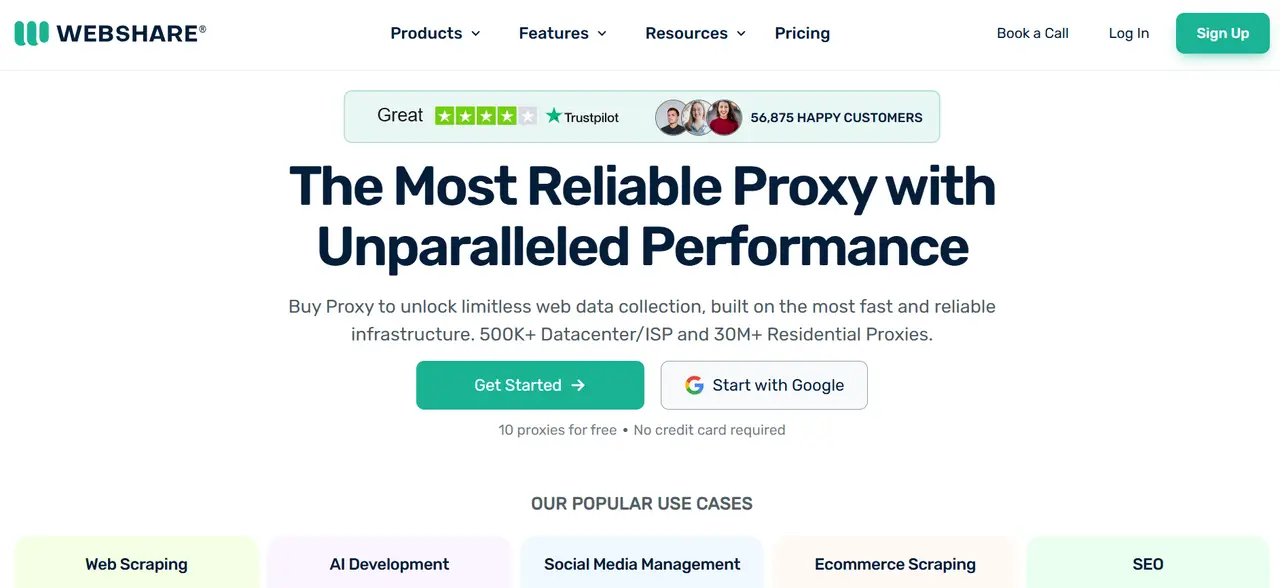The width and height of the screenshot is (1280, 588).
Task: Open the Pricing page
Action: click(802, 33)
